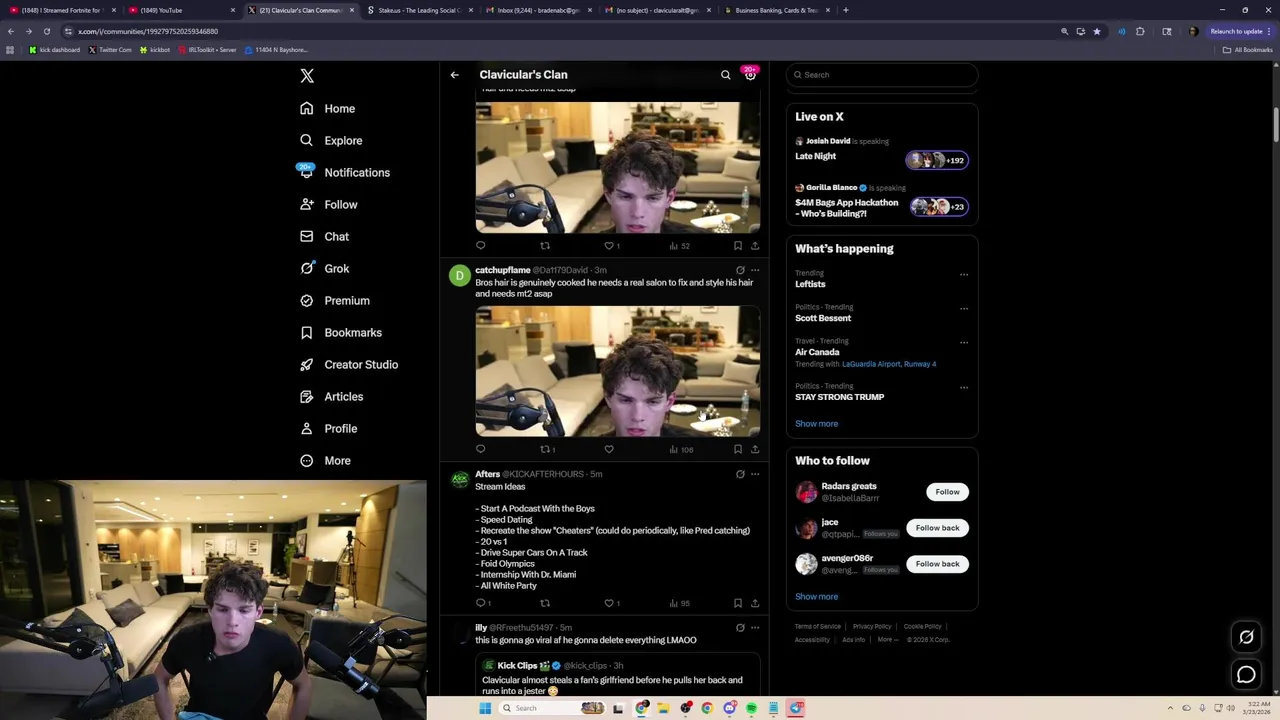1280x720 pixels.
Task: Bookmark Afters Stream Ideas post
Action: coord(738,603)
